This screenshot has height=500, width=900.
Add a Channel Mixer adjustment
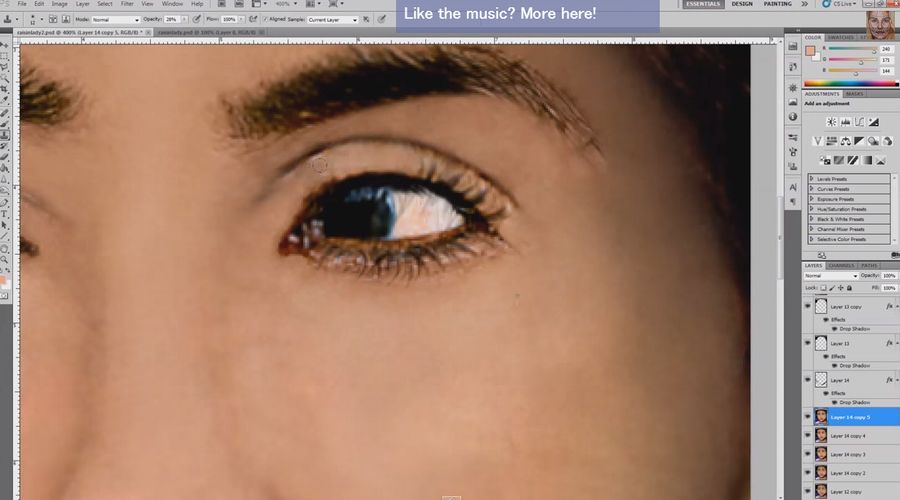(887, 141)
